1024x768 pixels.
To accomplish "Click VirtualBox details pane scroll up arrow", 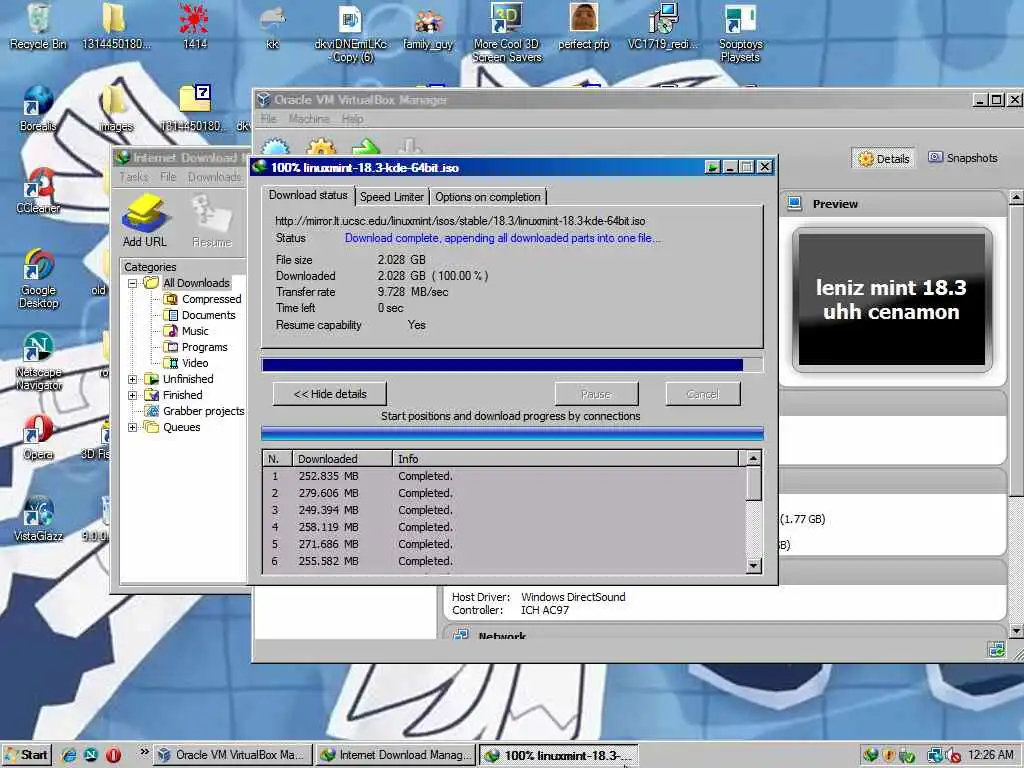I will pyautogui.click(x=1016, y=197).
